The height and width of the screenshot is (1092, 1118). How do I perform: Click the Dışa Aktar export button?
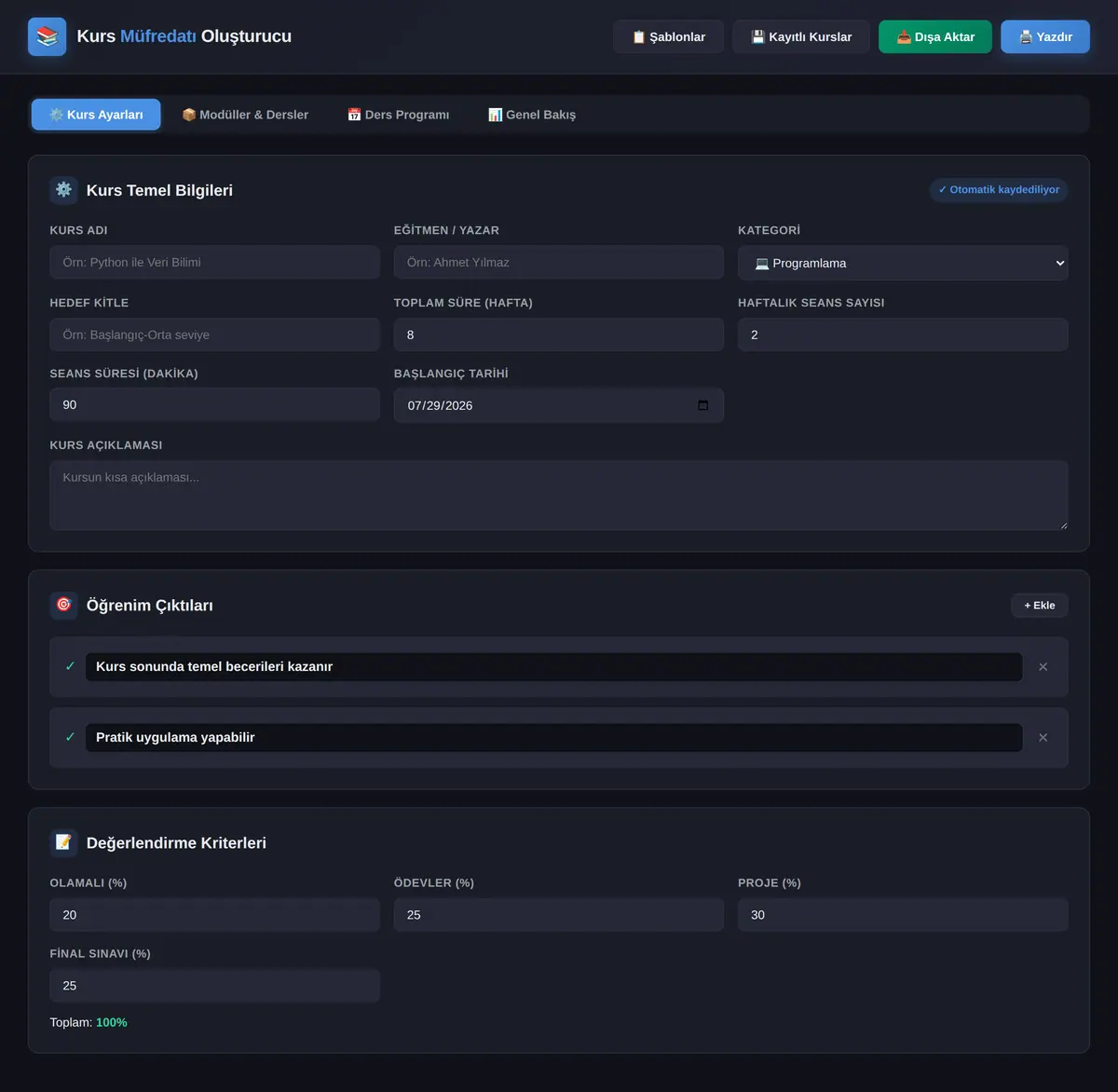click(x=935, y=37)
